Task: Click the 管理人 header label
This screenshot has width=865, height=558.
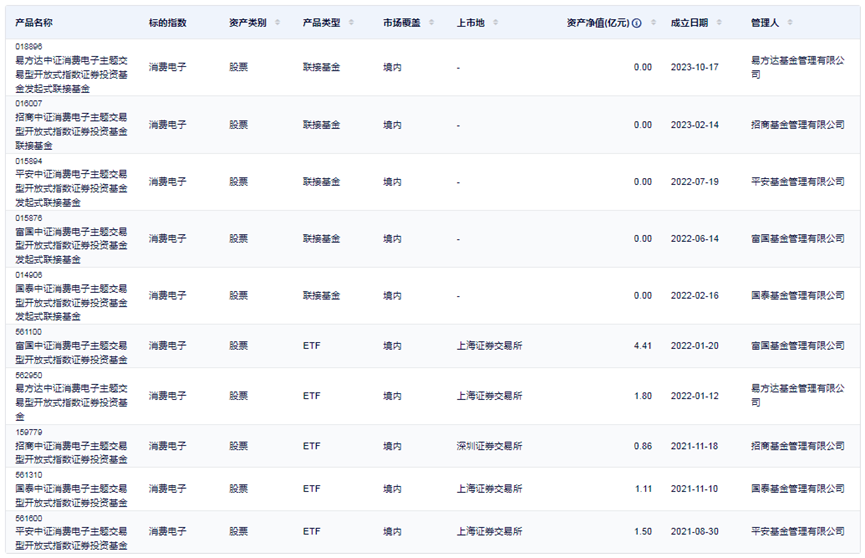Action: tap(765, 23)
